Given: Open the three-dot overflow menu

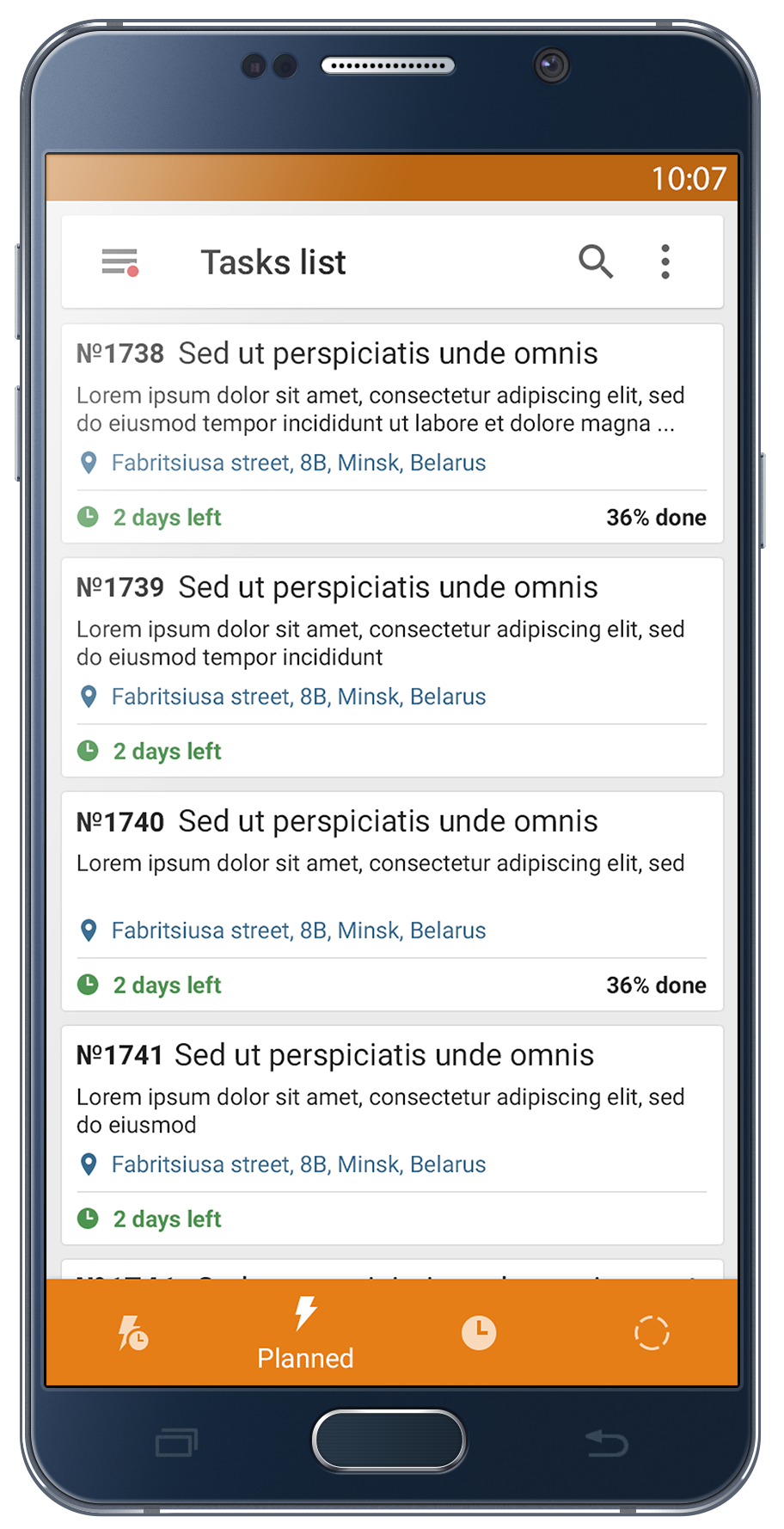Looking at the screenshot, I should 665,261.
